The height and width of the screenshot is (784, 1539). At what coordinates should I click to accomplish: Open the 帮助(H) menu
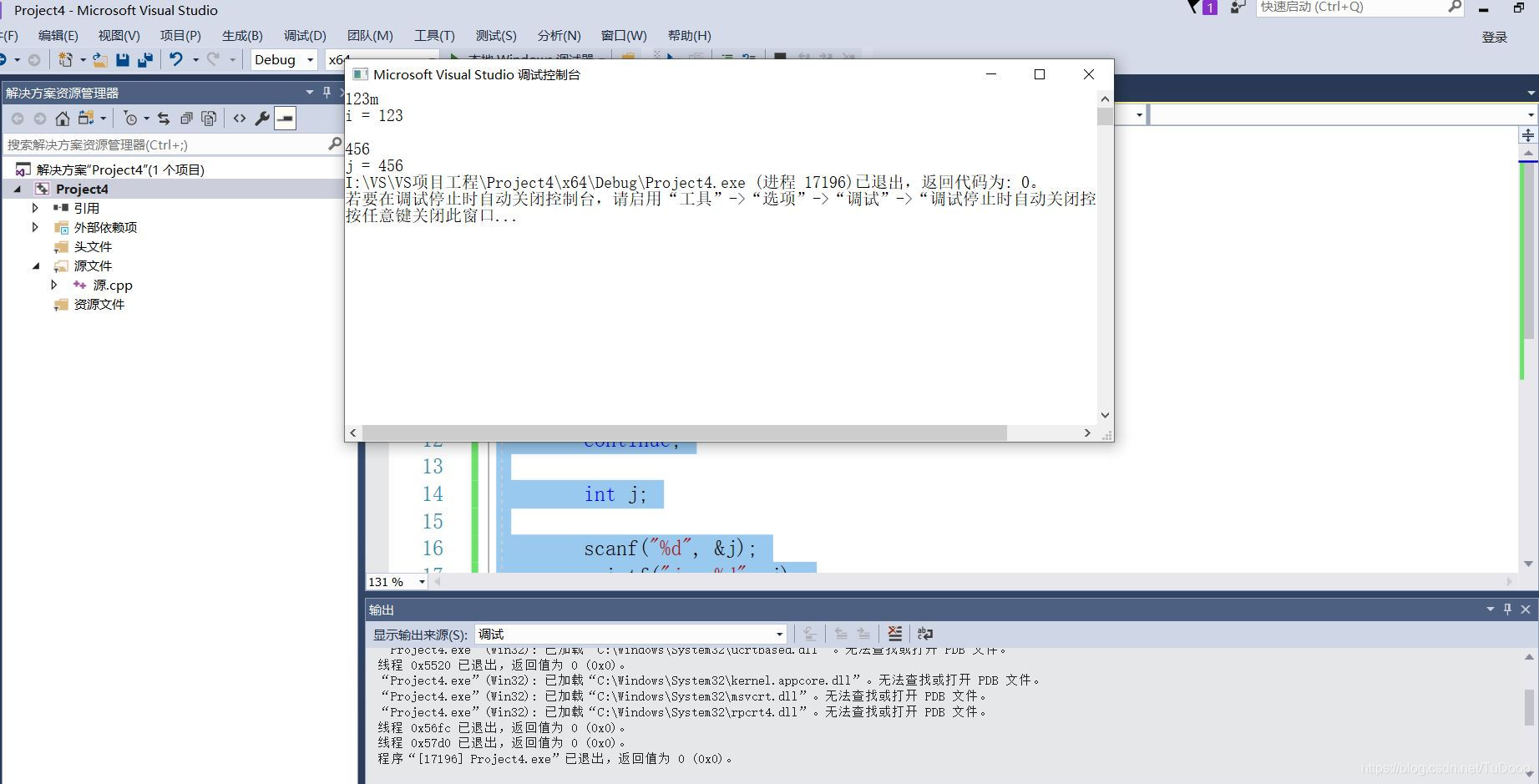(690, 35)
